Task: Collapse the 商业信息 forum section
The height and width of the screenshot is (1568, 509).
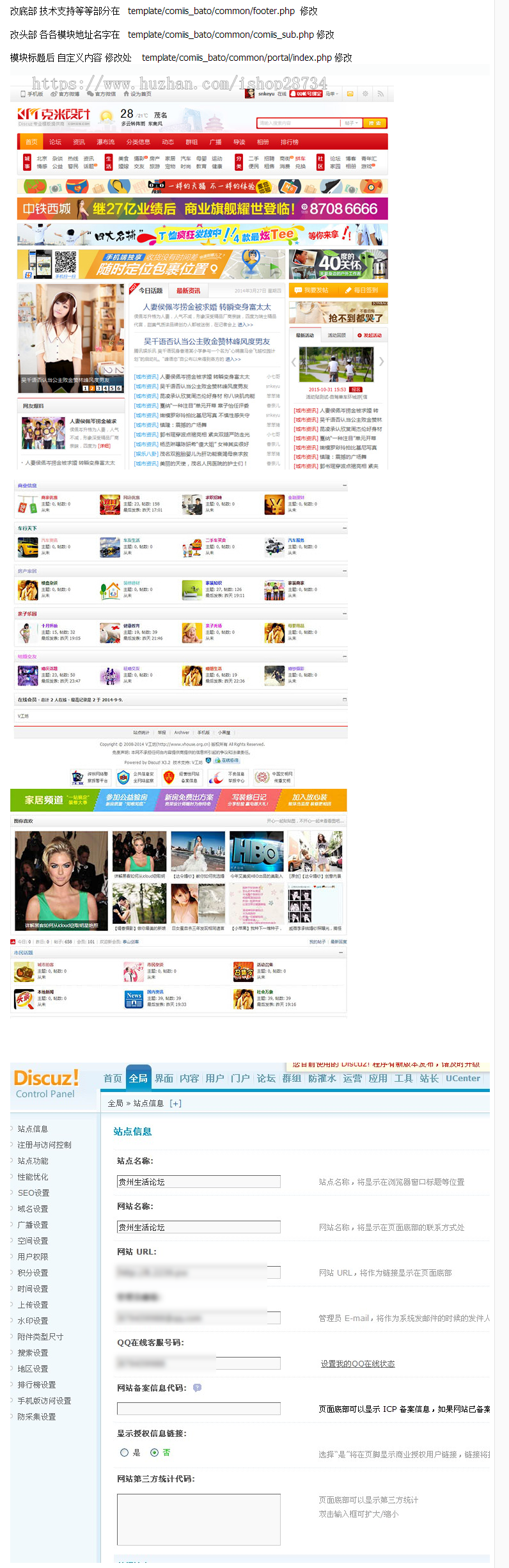Action: point(345,486)
